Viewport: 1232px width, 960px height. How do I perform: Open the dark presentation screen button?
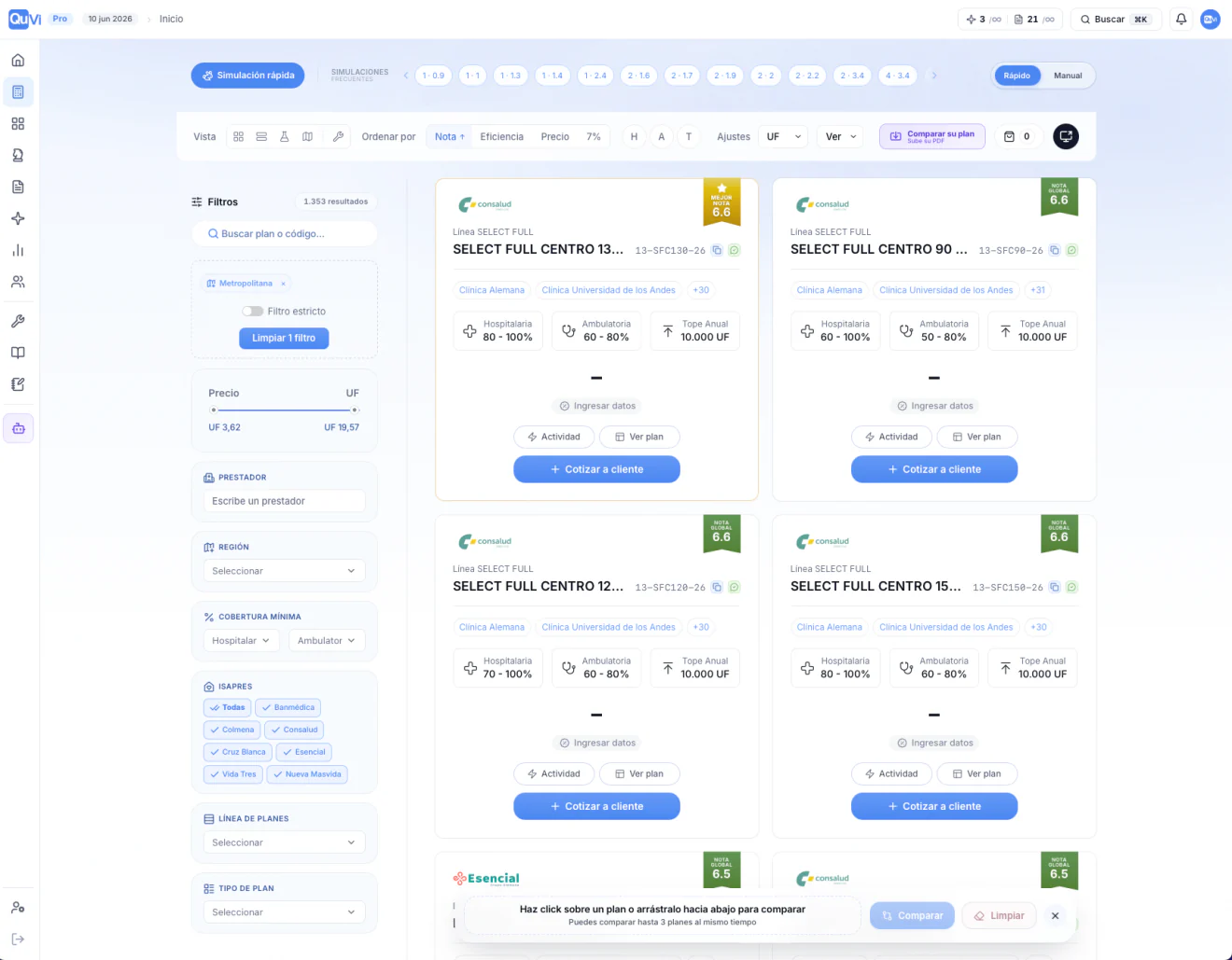click(1066, 136)
